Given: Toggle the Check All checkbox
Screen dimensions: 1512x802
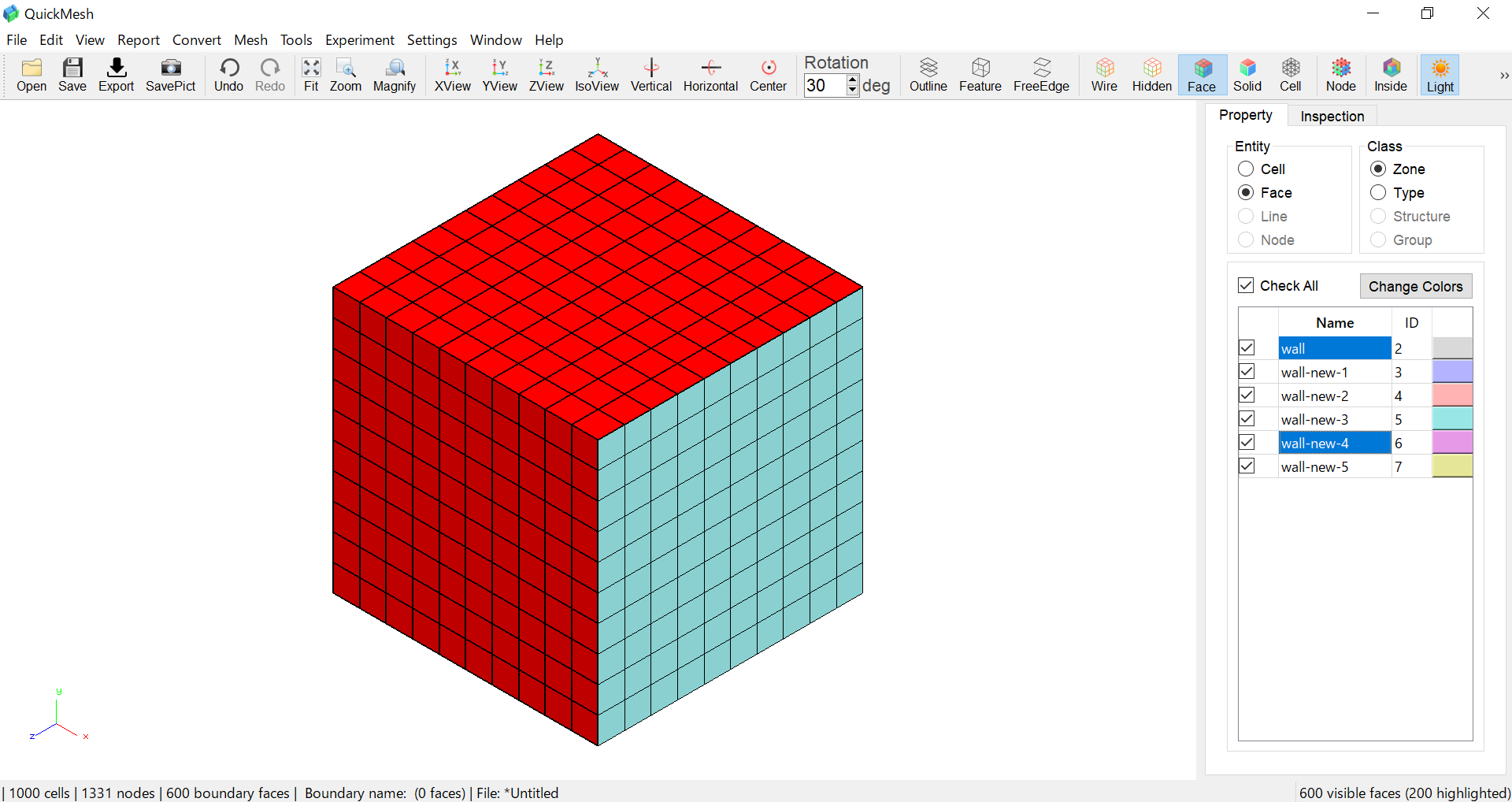Looking at the screenshot, I should (x=1246, y=285).
